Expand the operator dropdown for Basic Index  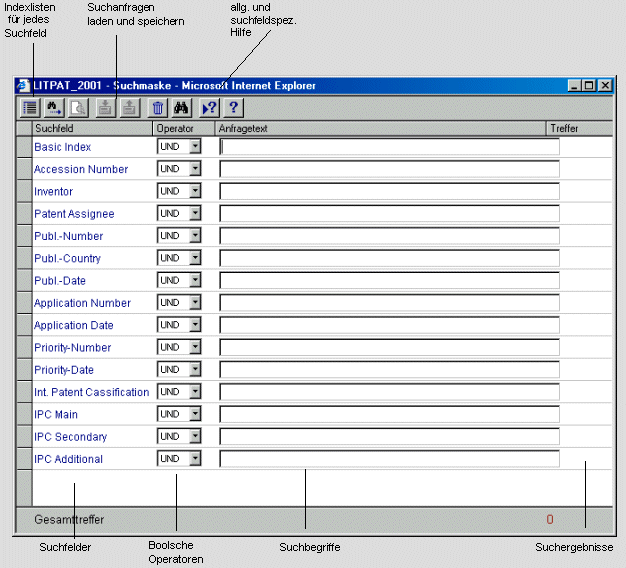[x=194, y=147]
